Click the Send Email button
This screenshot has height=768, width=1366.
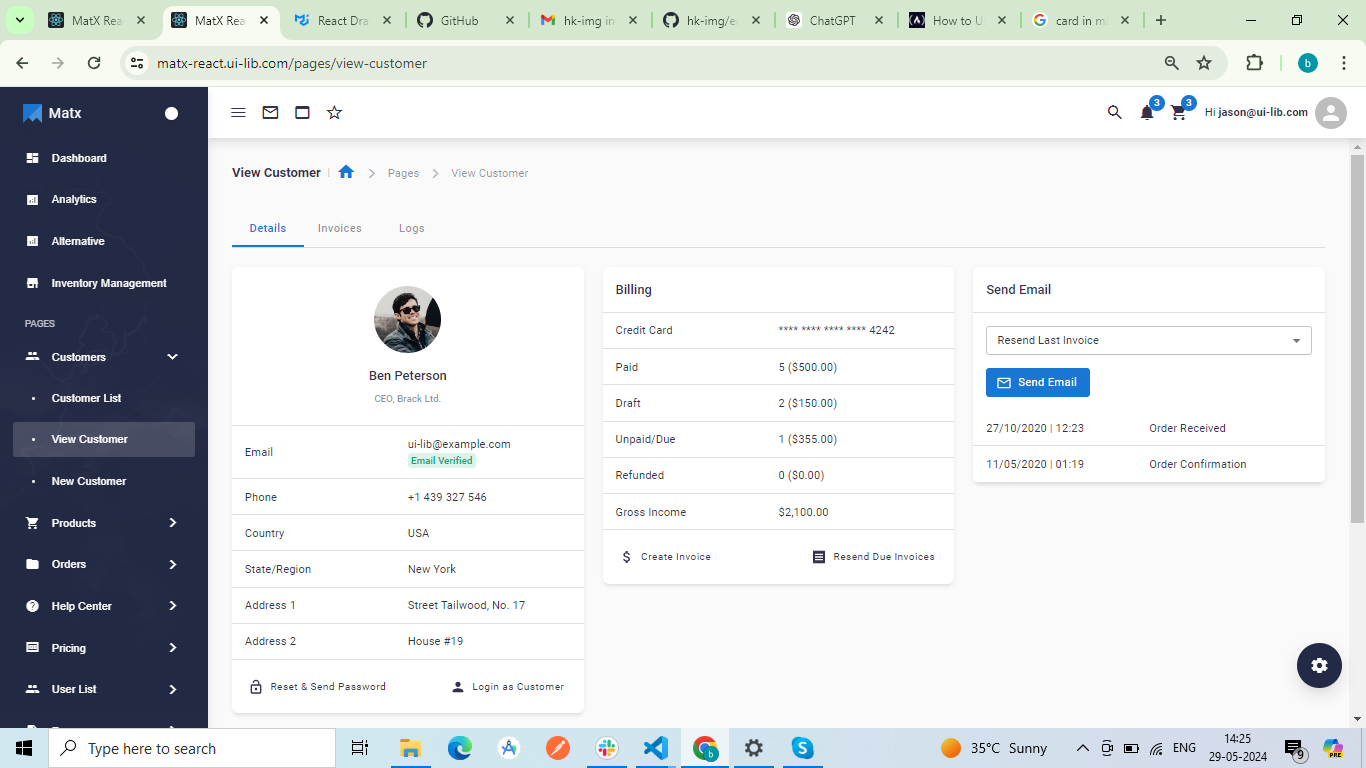tap(1037, 382)
